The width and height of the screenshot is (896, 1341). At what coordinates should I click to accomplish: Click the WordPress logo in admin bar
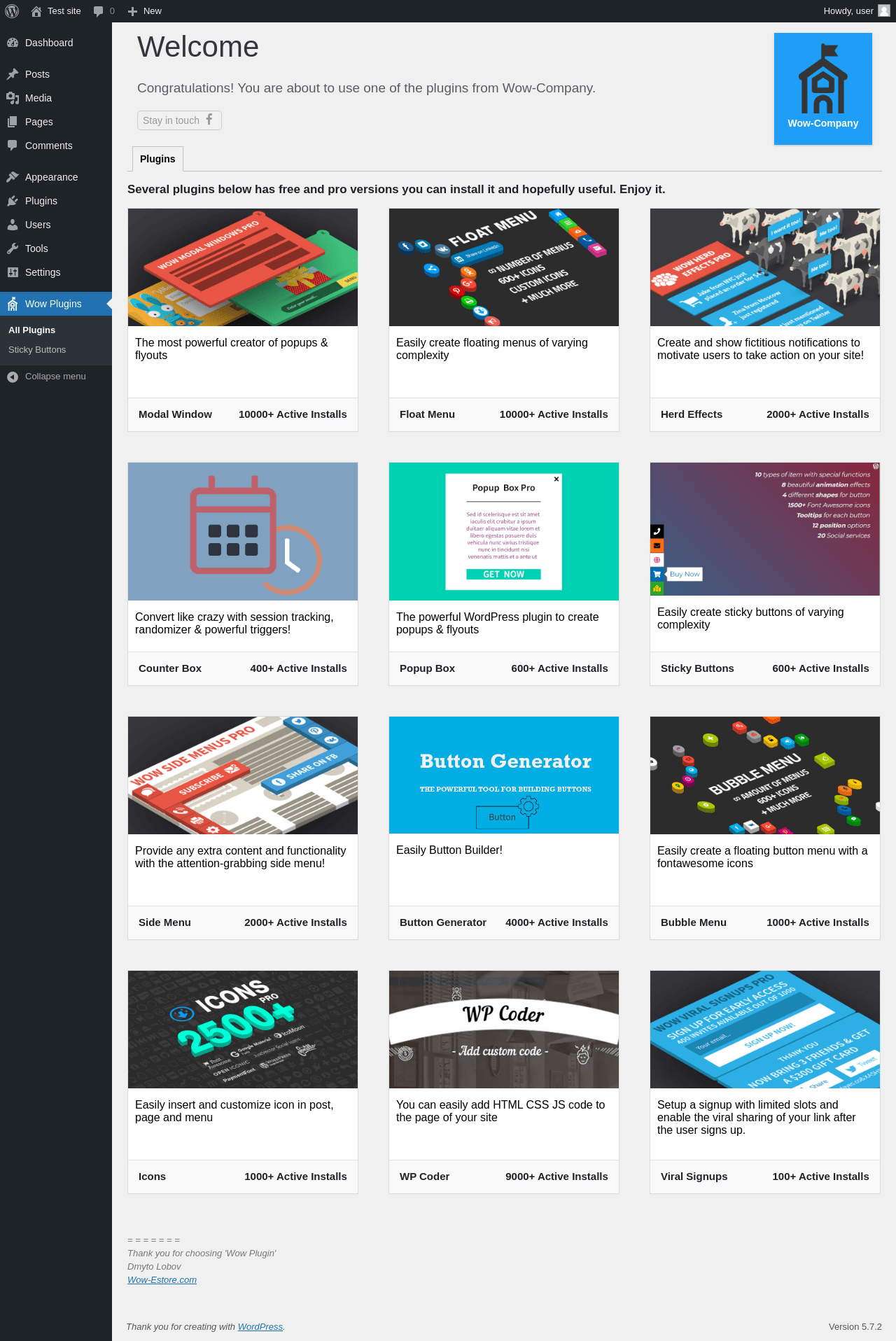coord(12,11)
